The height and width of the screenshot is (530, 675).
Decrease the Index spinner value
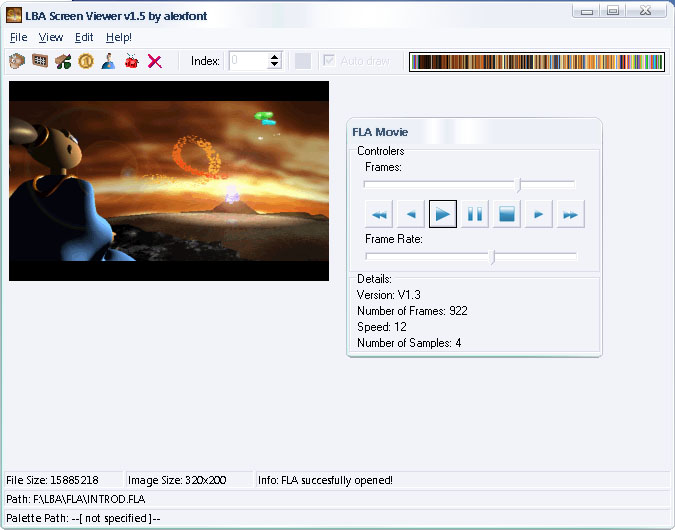(x=274, y=65)
